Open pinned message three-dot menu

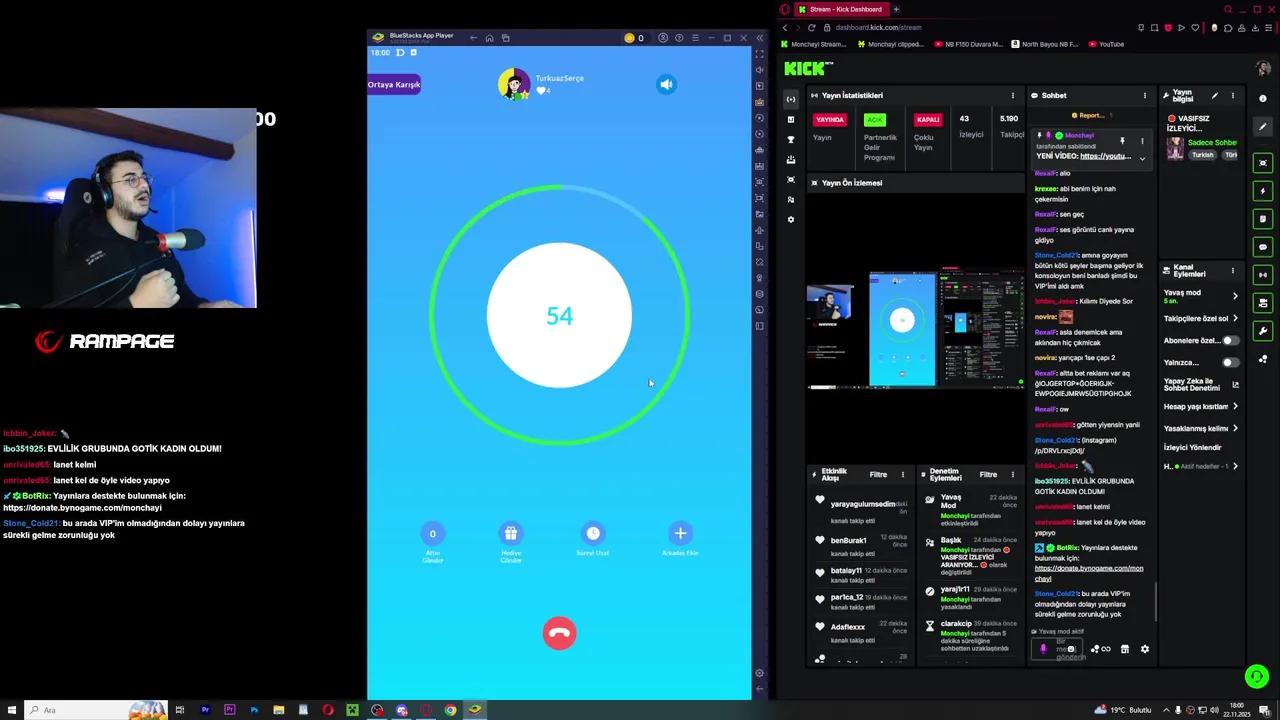point(1142,140)
